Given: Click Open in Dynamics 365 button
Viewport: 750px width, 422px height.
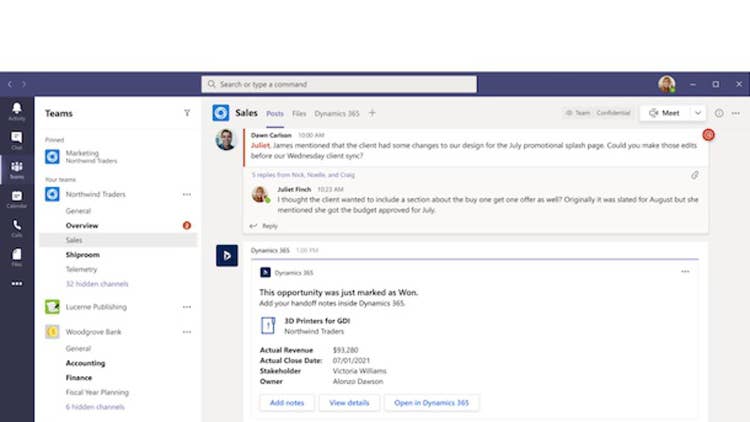Looking at the screenshot, I should pyautogui.click(x=432, y=403).
